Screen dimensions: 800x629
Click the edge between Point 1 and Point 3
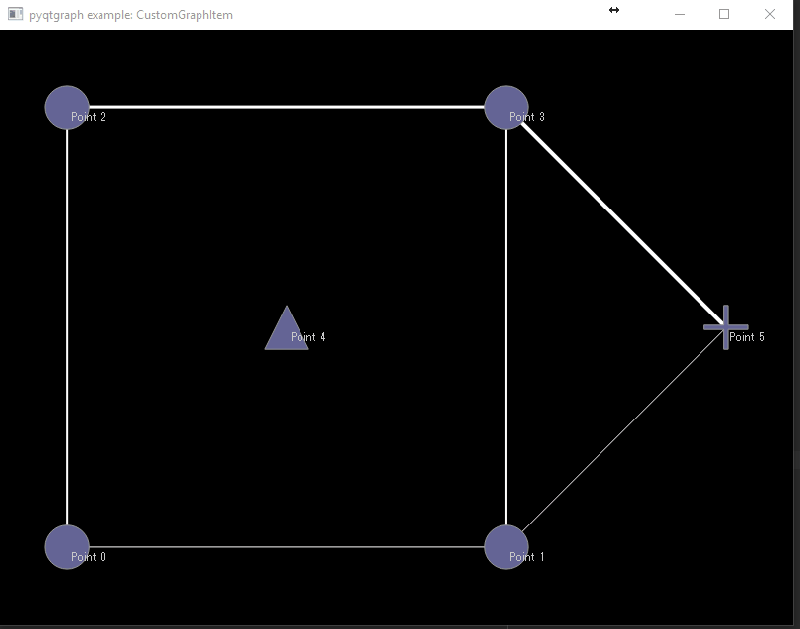pos(506,330)
